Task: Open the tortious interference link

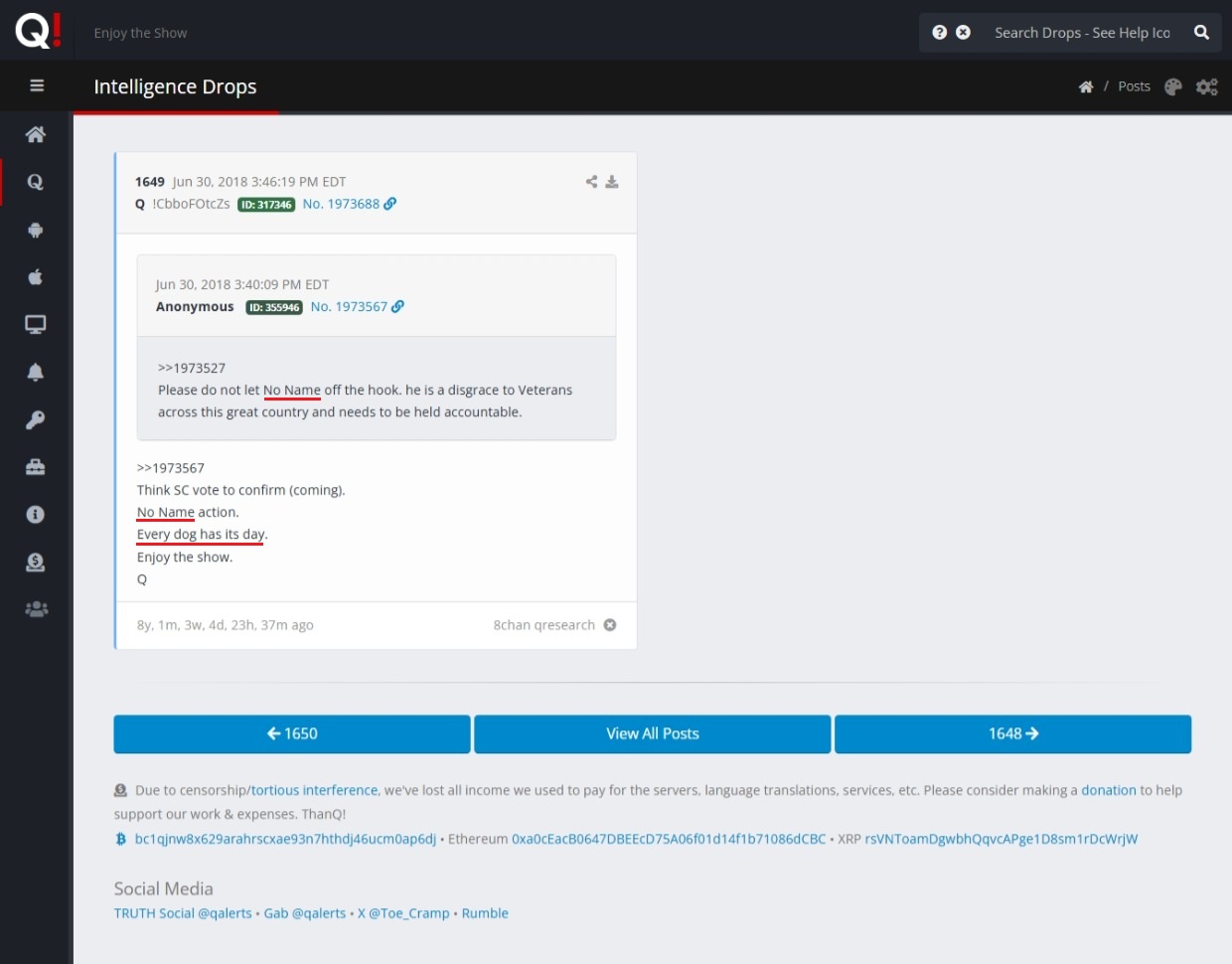Action: (x=314, y=790)
